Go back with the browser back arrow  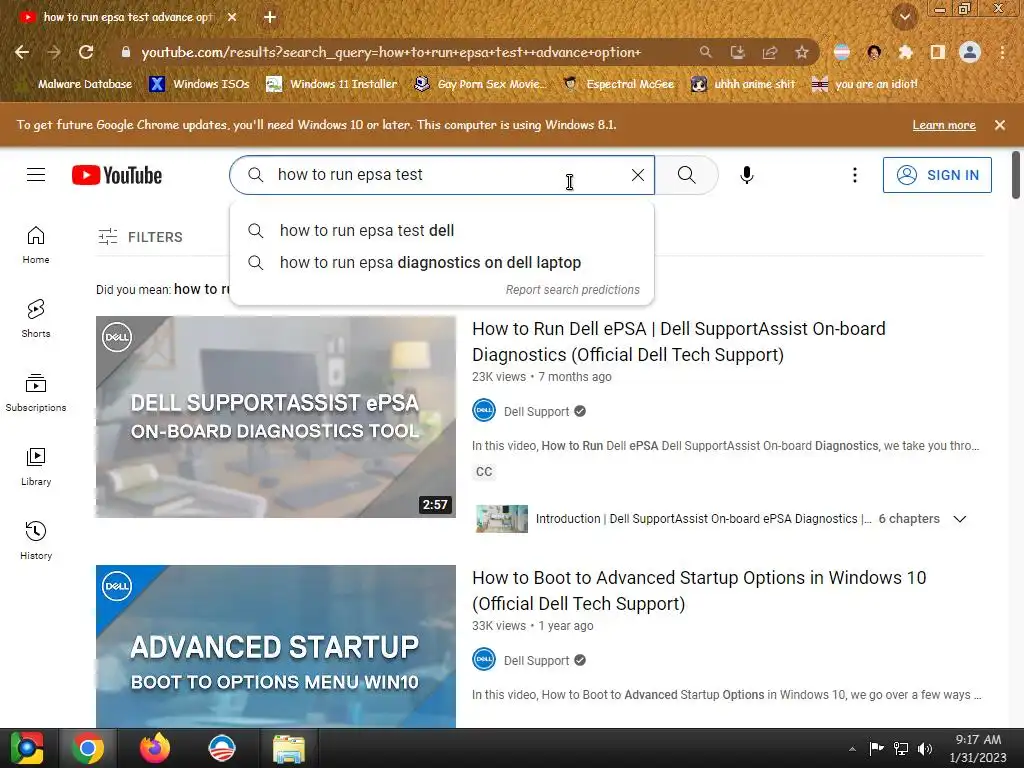22,52
